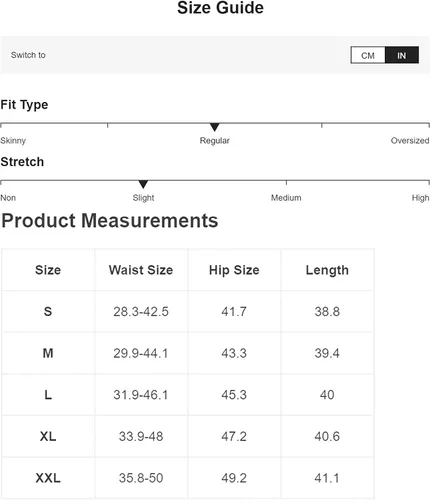Select the XXL size row label
Image resolution: width=430 pixels, height=500 pixels.
pyautogui.click(x=48, y=478)
